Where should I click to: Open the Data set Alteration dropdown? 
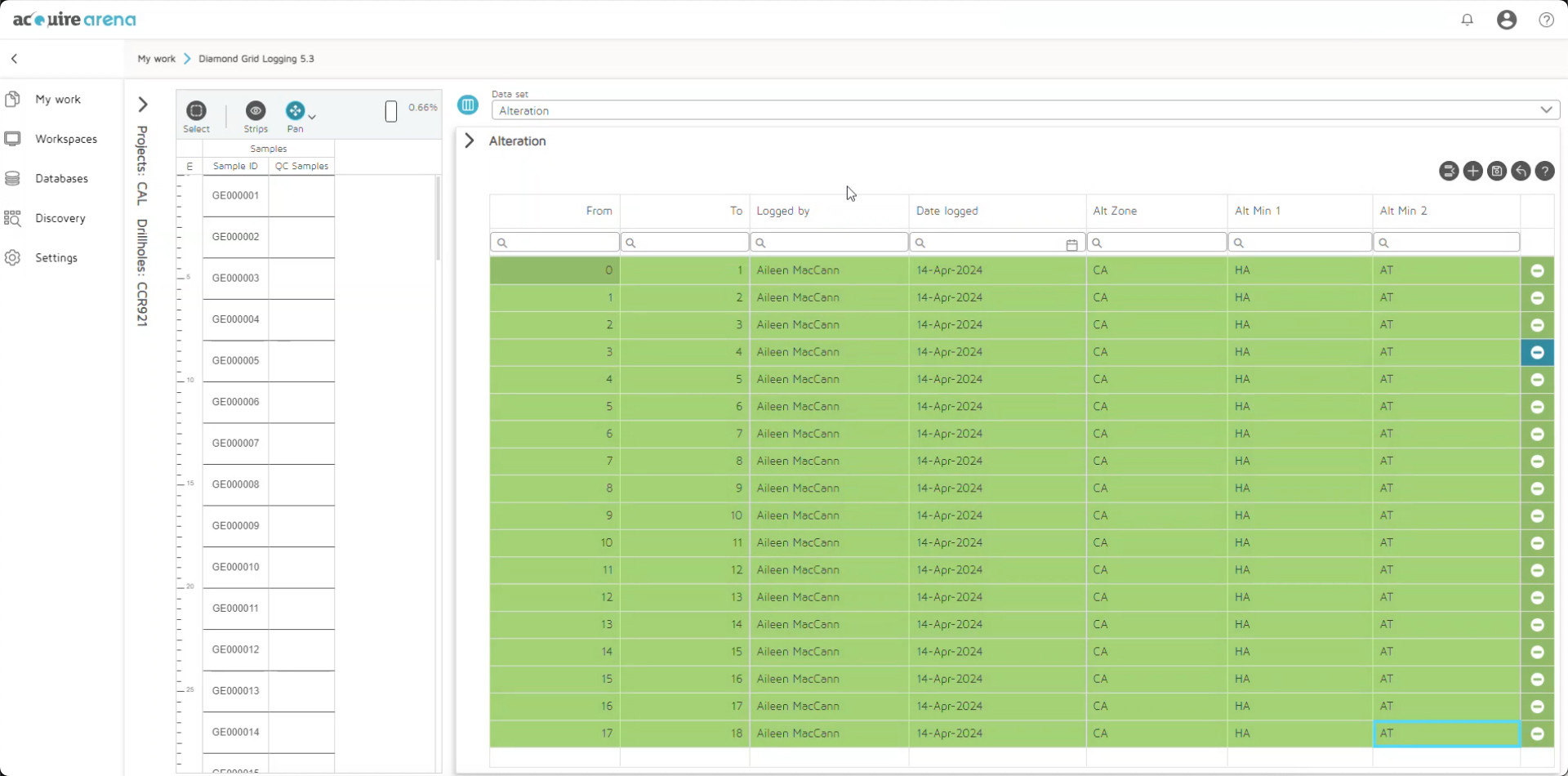[1024, 110]
